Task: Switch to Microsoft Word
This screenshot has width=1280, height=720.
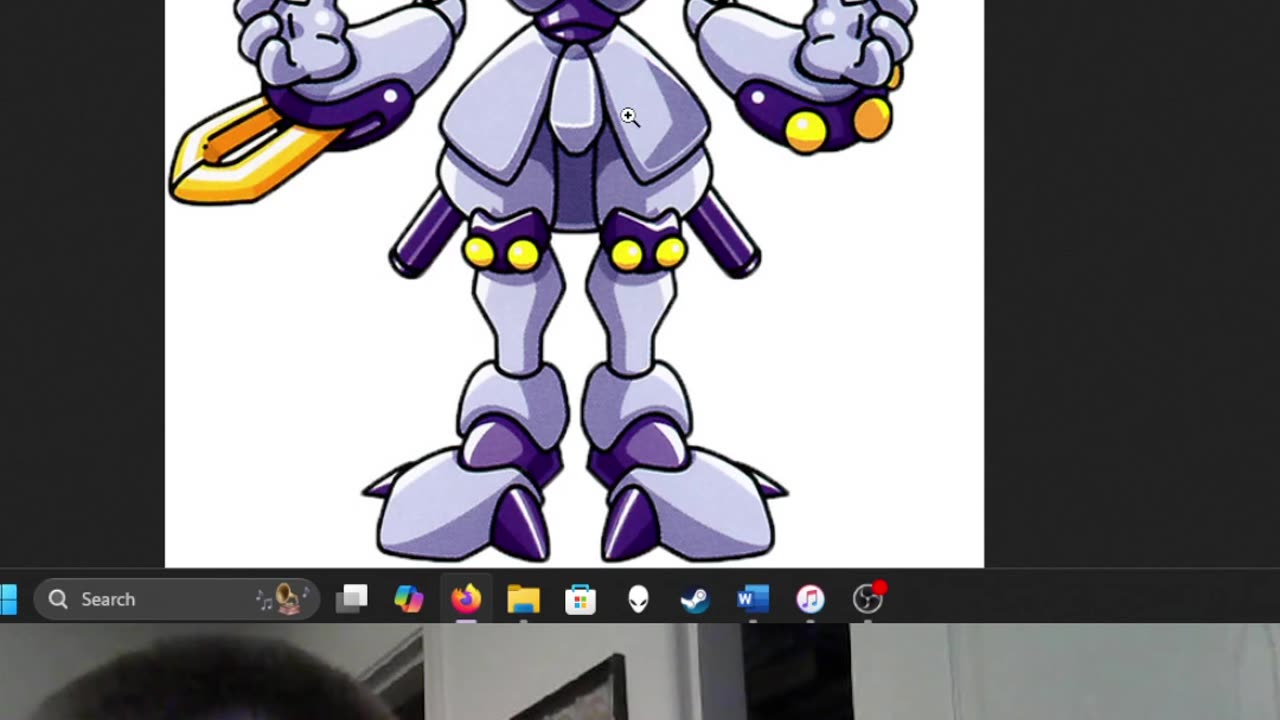Action: coord(752,599)
